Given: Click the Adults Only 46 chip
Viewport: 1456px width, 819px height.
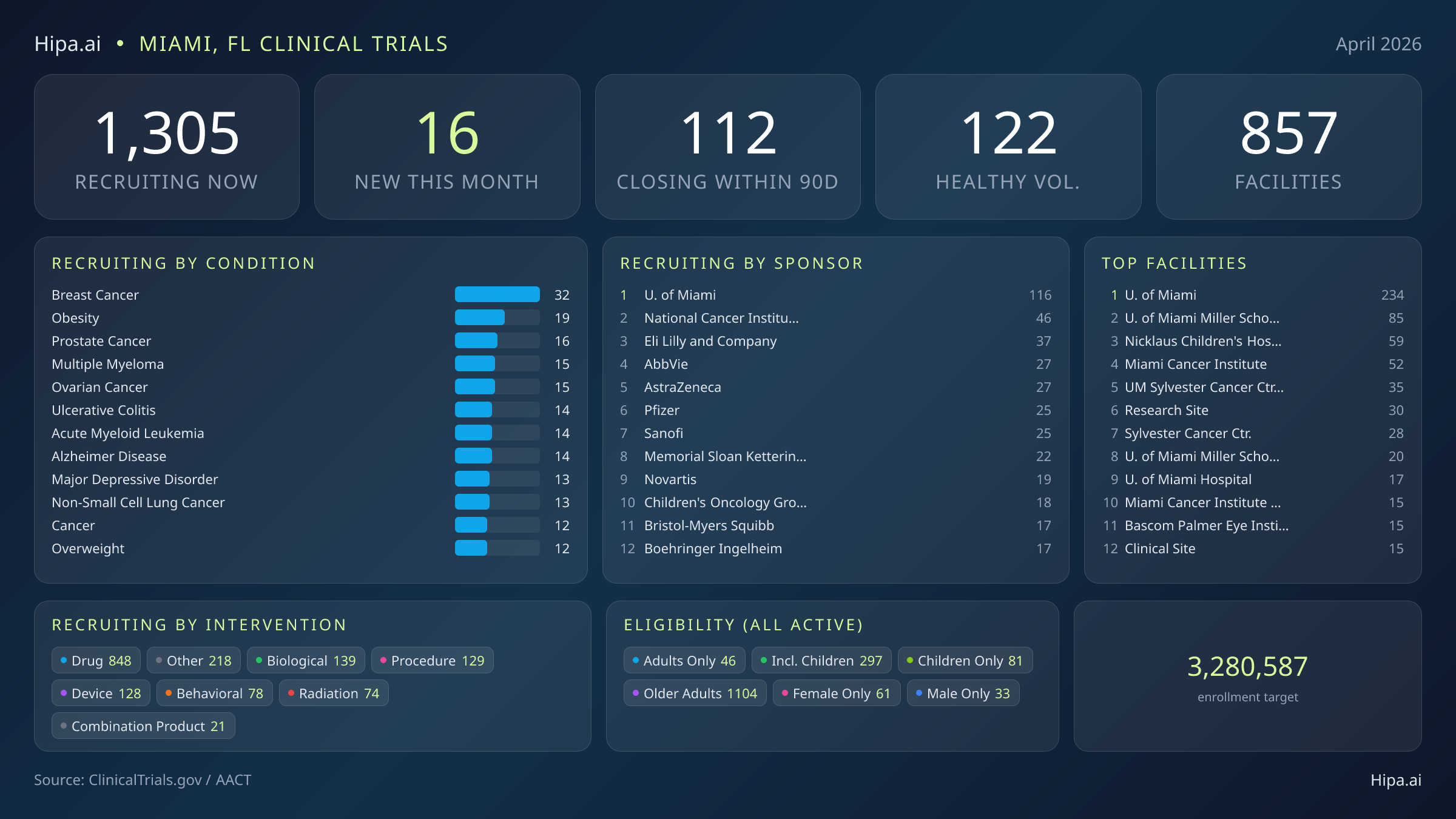Looking at the screenshot, I should pos(684,660).
